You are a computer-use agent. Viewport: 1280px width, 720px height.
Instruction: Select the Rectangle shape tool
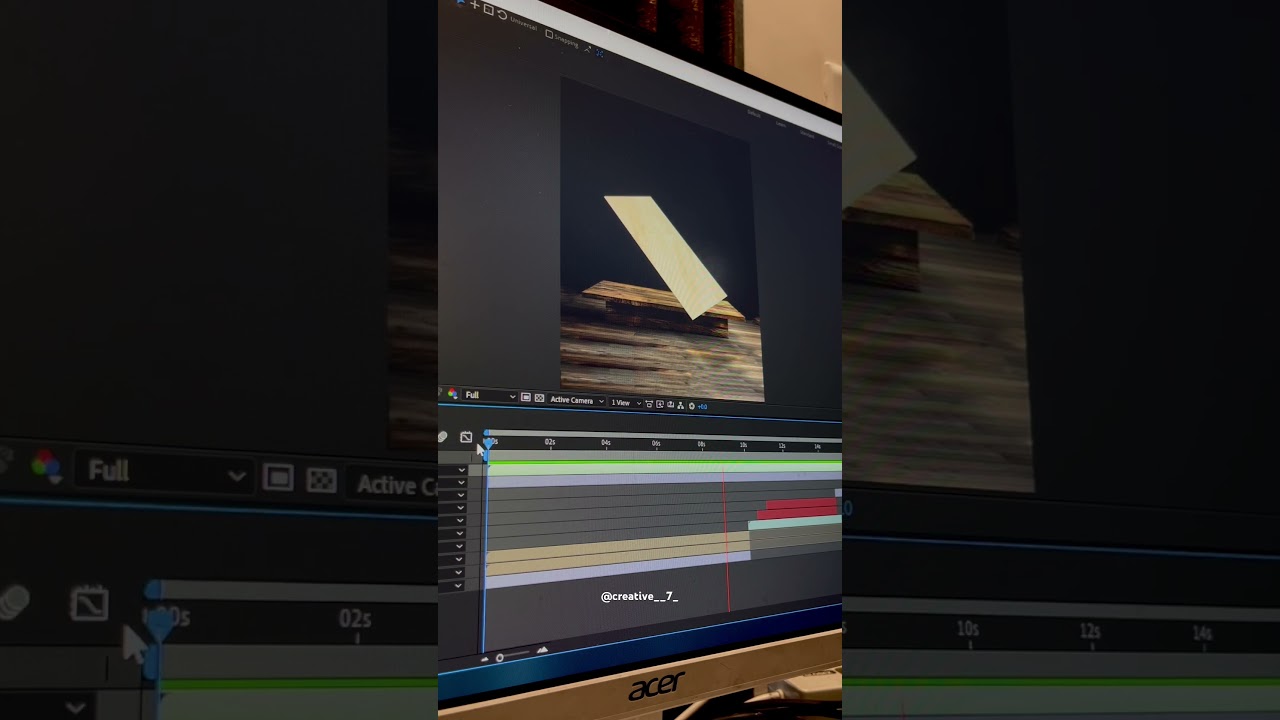[489, 10]
